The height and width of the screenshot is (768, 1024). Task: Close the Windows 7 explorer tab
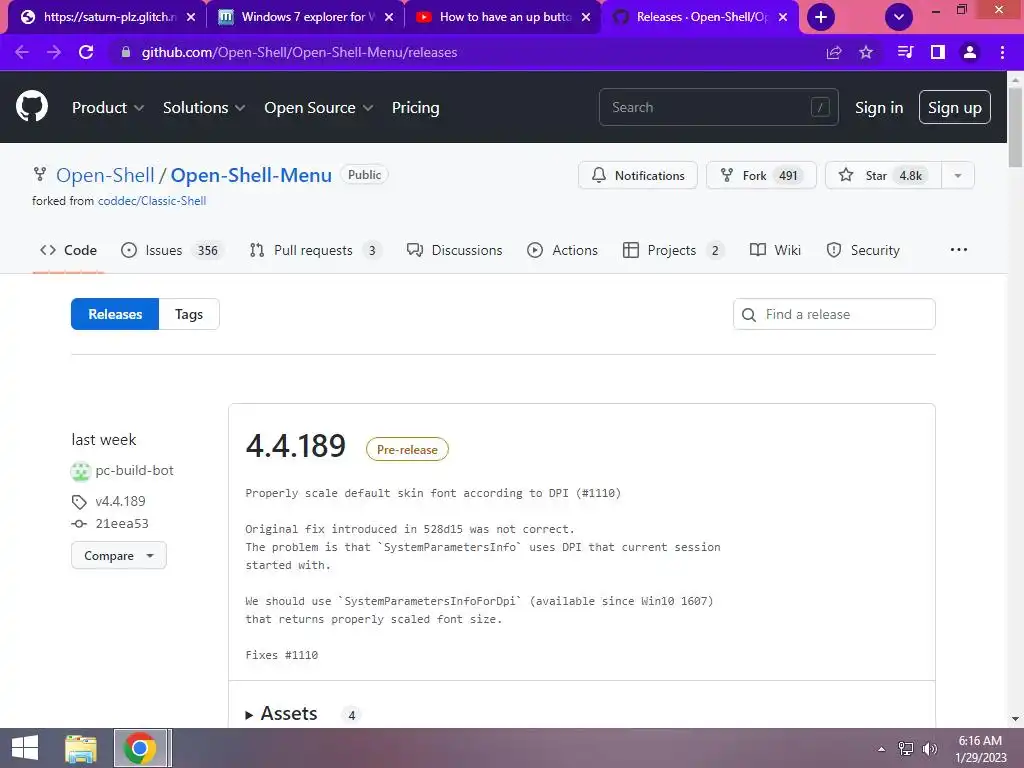(x=389, y=17)
